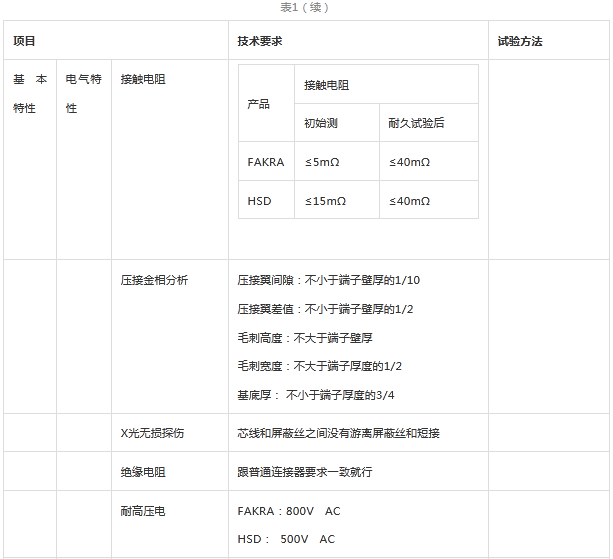Image resolution: width=613 pixels, height=559 pixels.
Task: Select the 产品 cell in inner table
Action: tap(259, 104)
